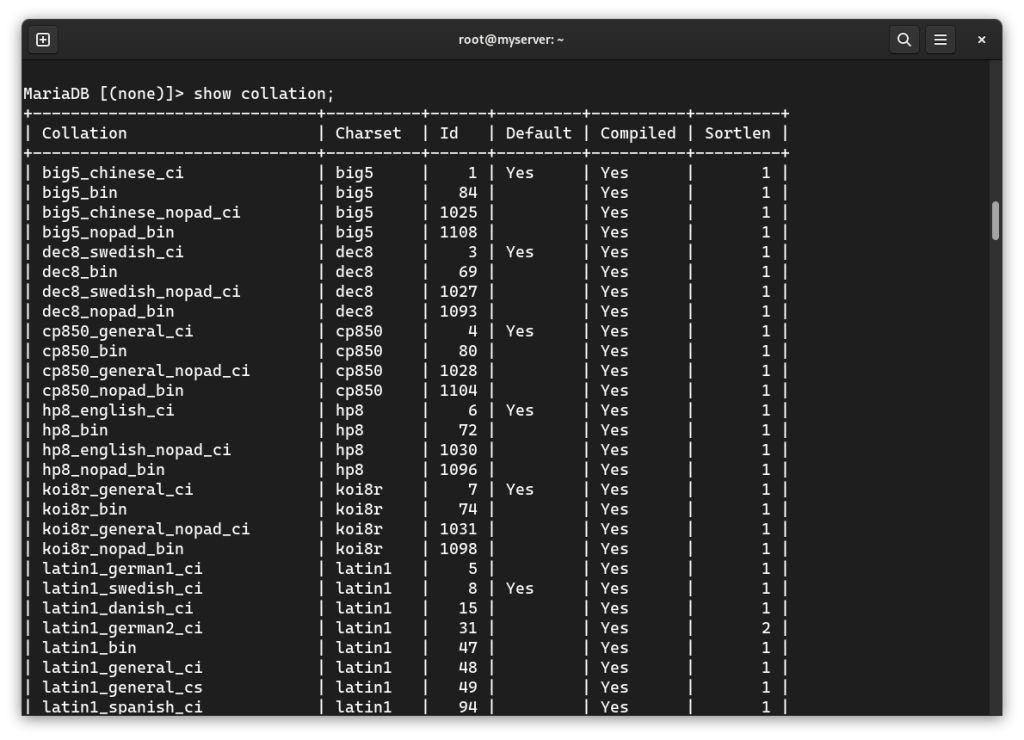
Task: Click the Compiled column header
Action: click(x=637, y=132)
